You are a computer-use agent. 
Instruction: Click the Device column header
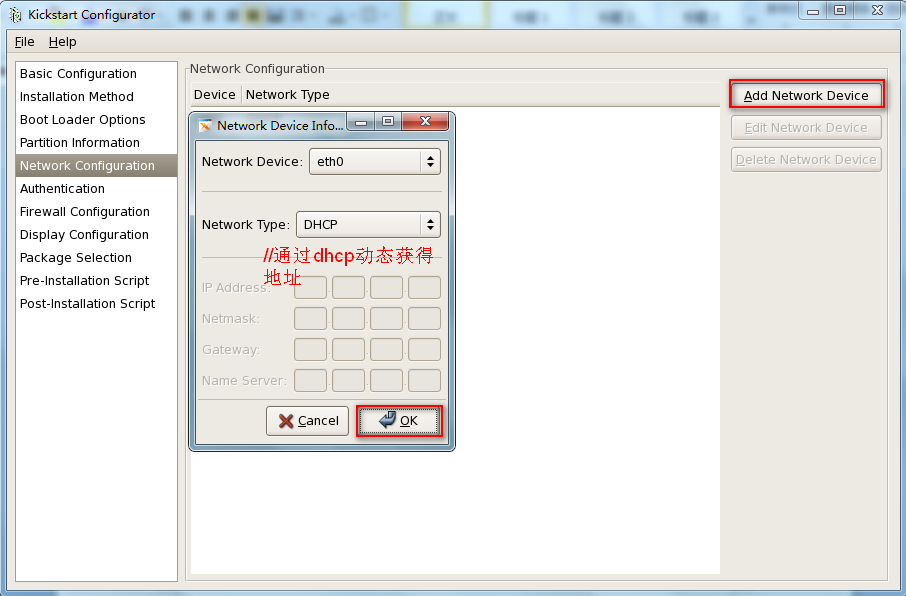[214, 94]
